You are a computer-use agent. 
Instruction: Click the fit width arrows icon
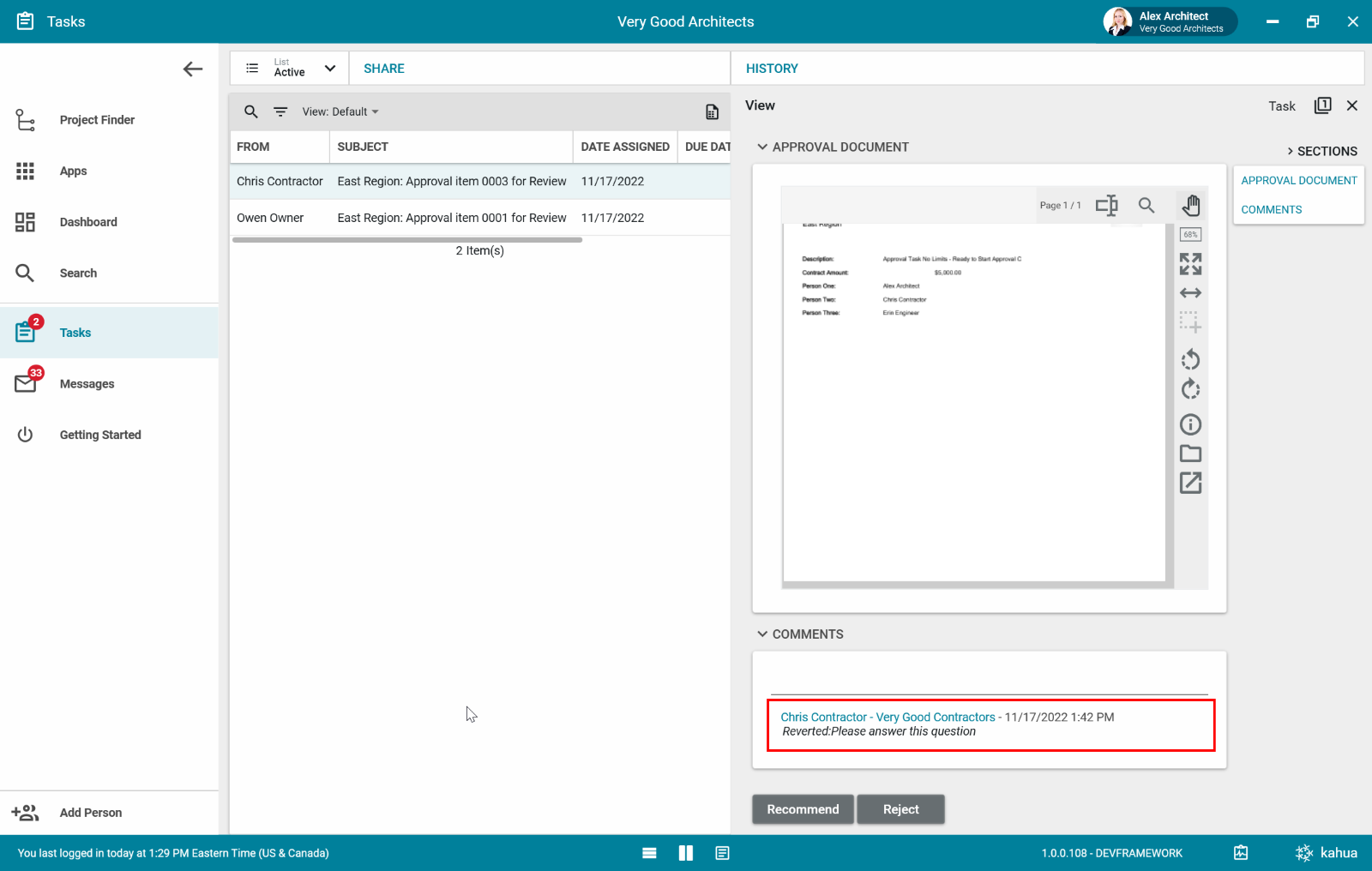[x=1190, y=293]
